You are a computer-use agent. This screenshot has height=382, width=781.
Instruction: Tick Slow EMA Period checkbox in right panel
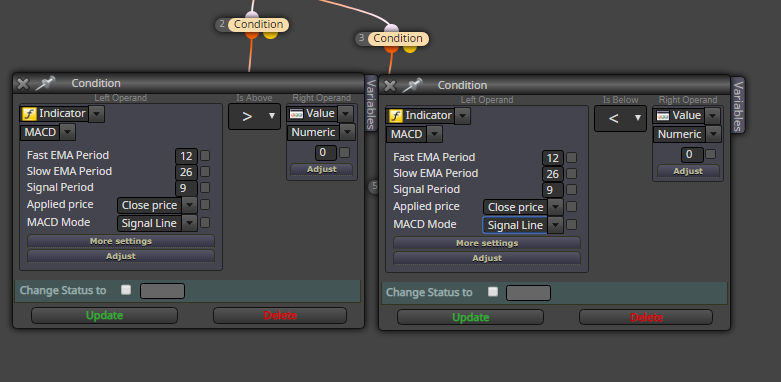(x=571, y=174)
